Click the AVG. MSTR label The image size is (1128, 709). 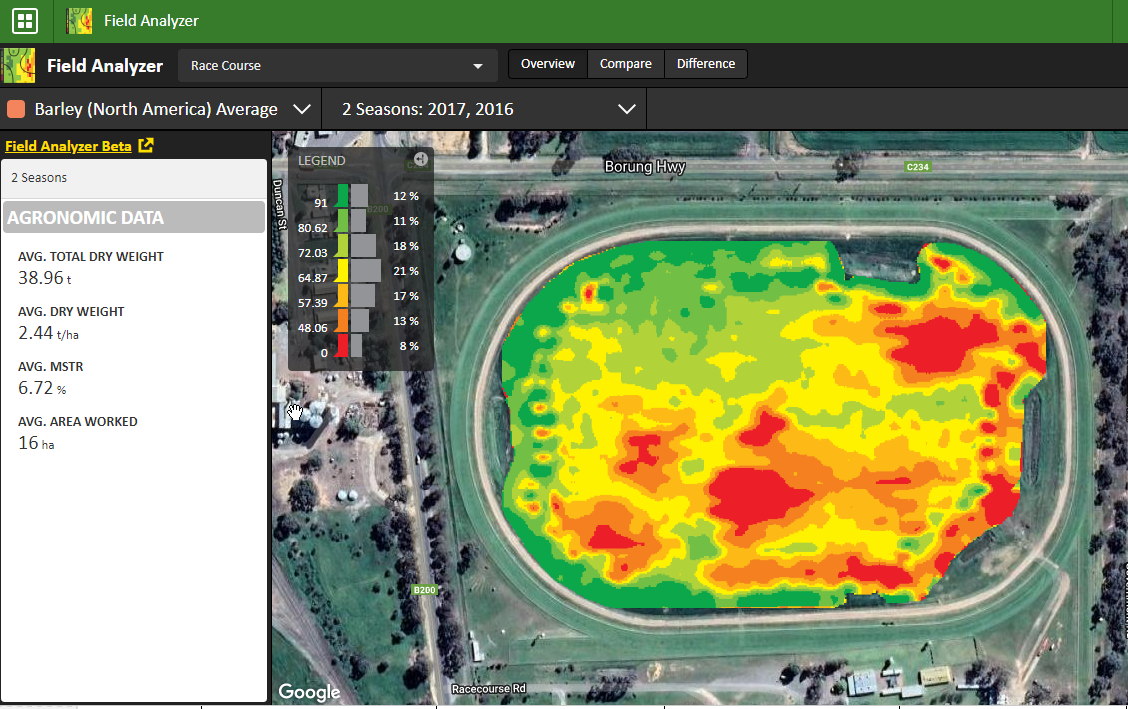50,367
